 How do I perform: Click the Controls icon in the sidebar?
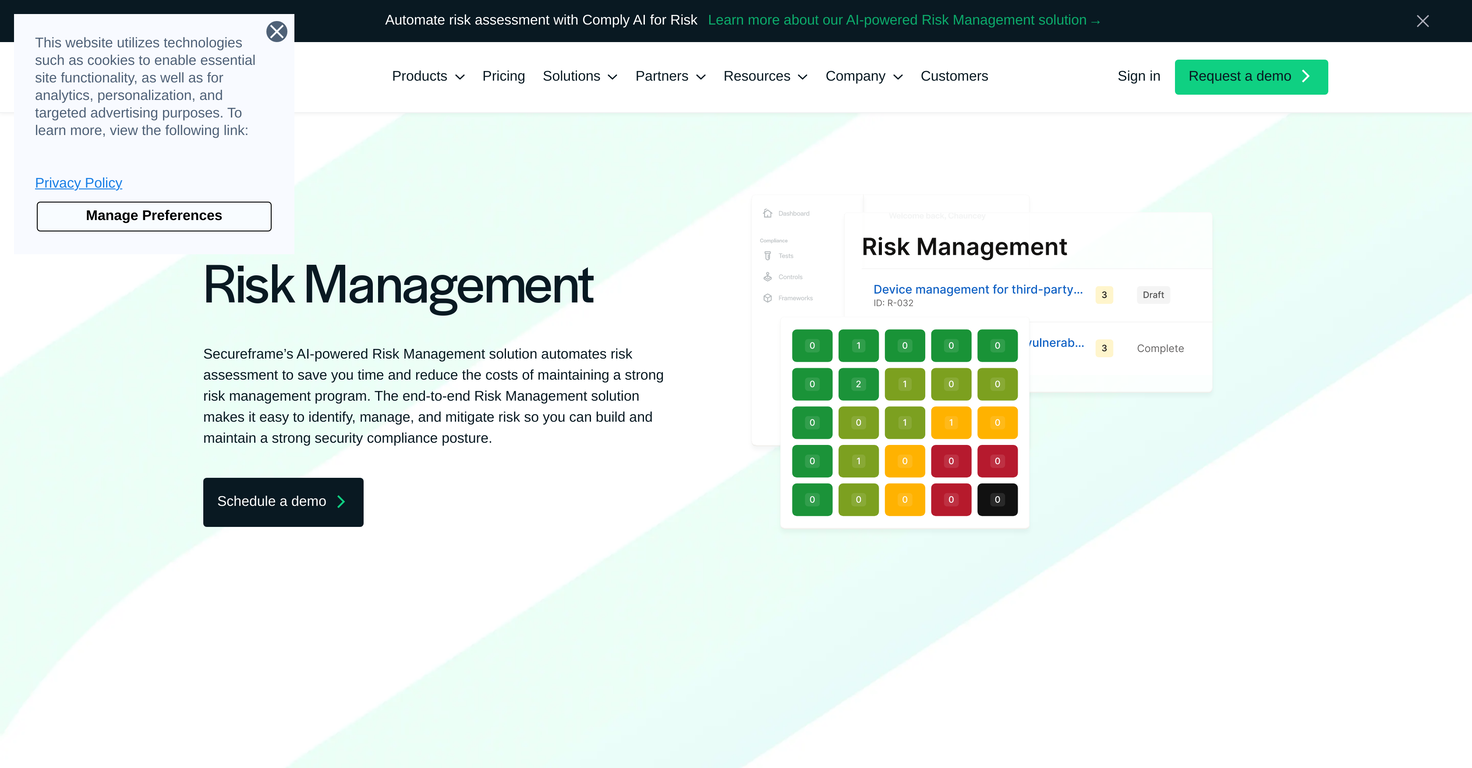point(765,276)
